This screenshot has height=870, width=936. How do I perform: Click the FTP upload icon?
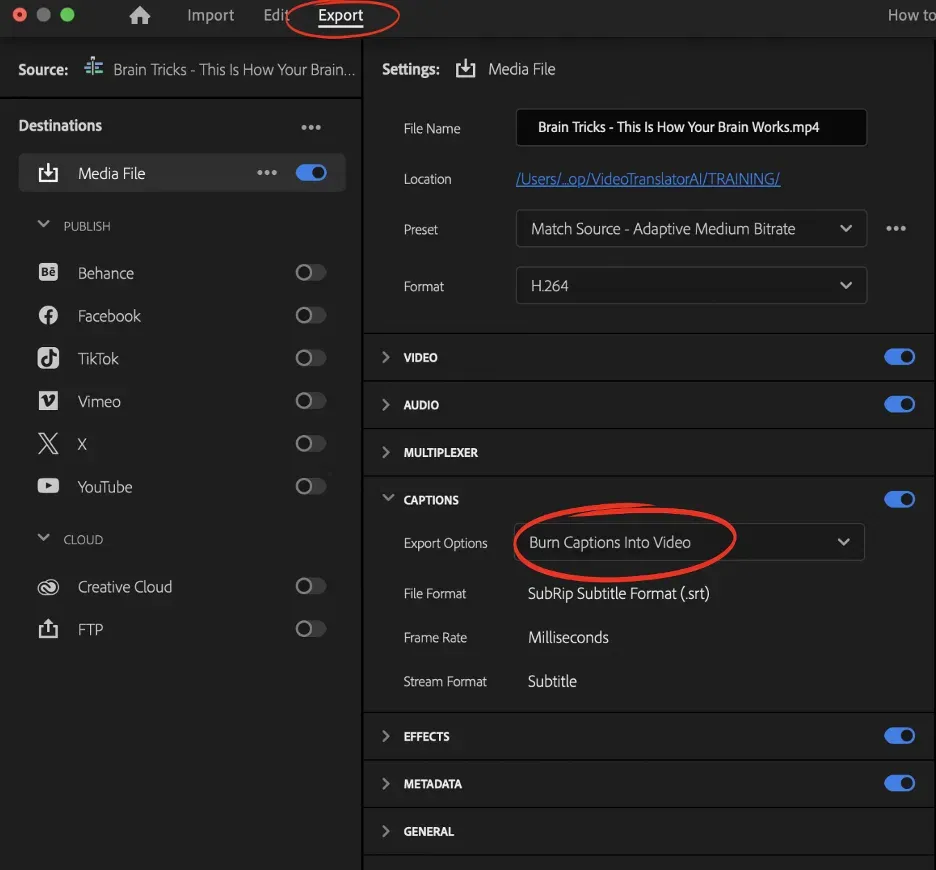tap(48, 629)
